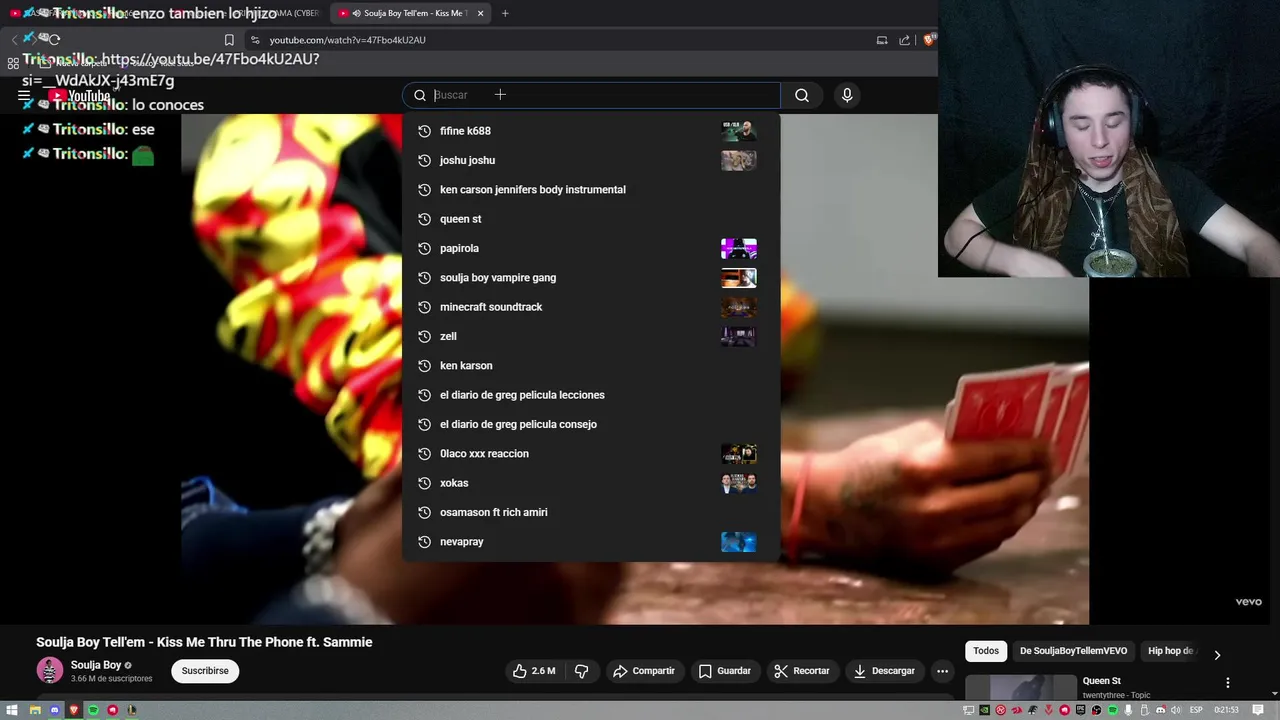This screenshot has height=720, width=1280.
Task: Open Windows notifications center icon
Action: click(1258, 710)
